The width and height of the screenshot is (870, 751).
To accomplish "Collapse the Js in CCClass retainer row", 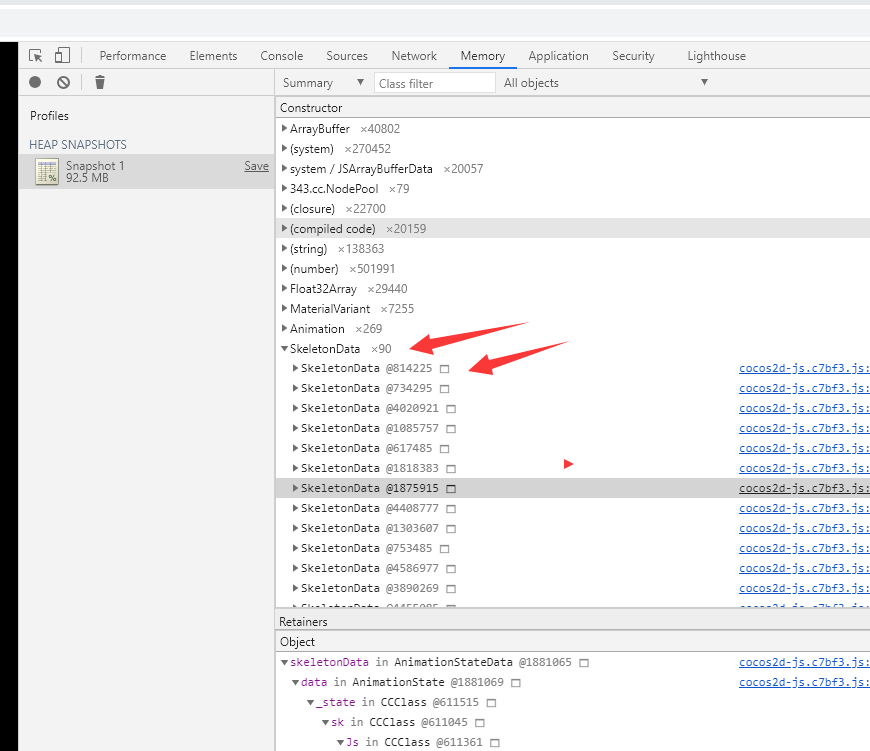I will click(340, 742).
